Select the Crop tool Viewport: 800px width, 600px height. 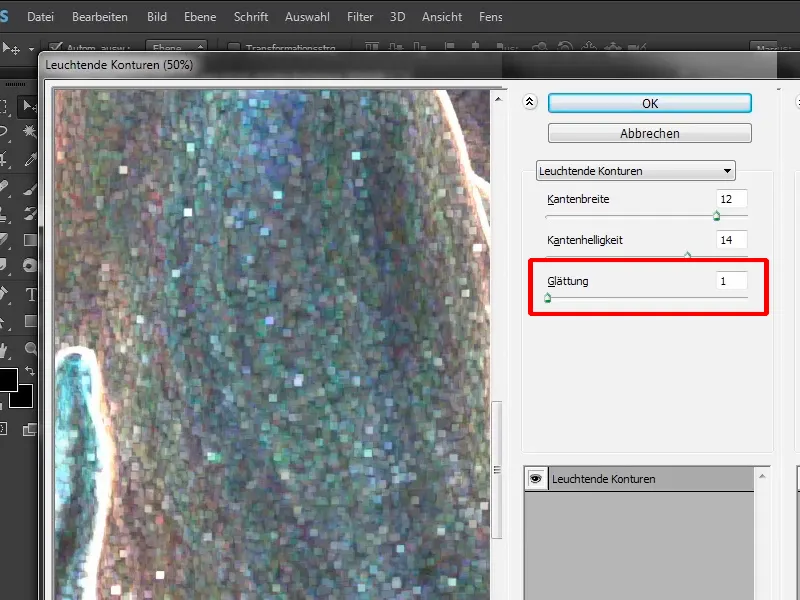click(x=3, y=159)
